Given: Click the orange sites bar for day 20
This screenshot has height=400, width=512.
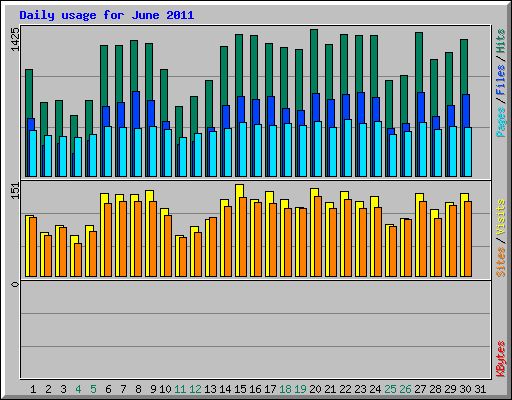Looking at the screenshot, I should click(x=318, y=236).
